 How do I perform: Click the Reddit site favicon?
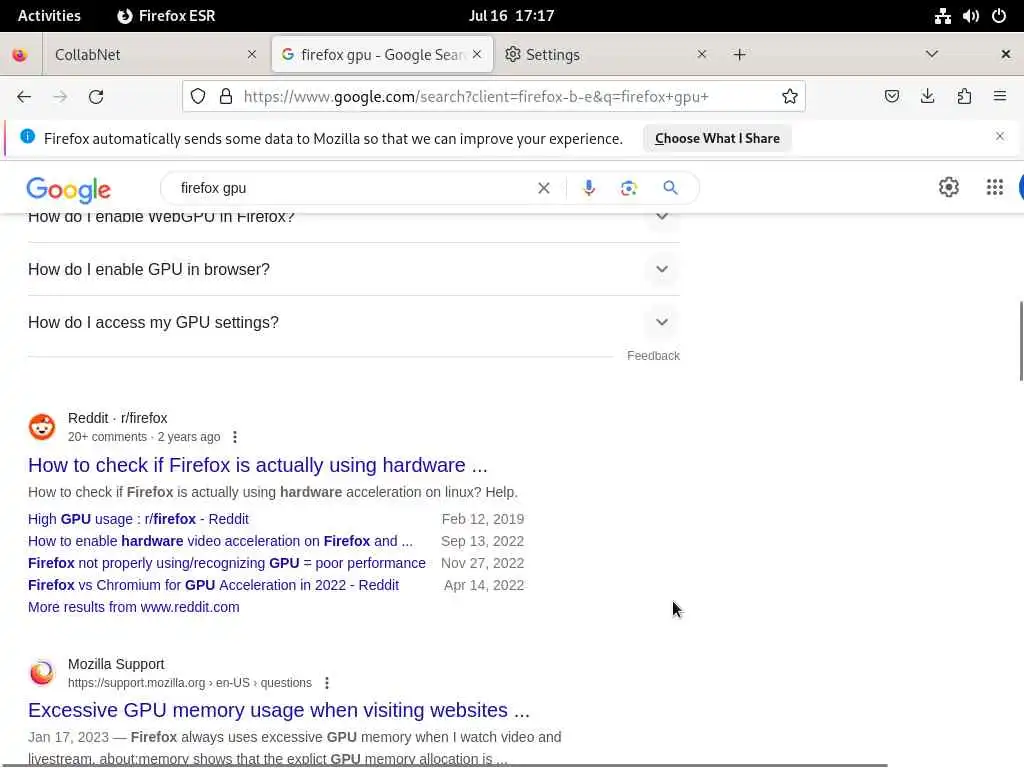click(x=42, y=427)
